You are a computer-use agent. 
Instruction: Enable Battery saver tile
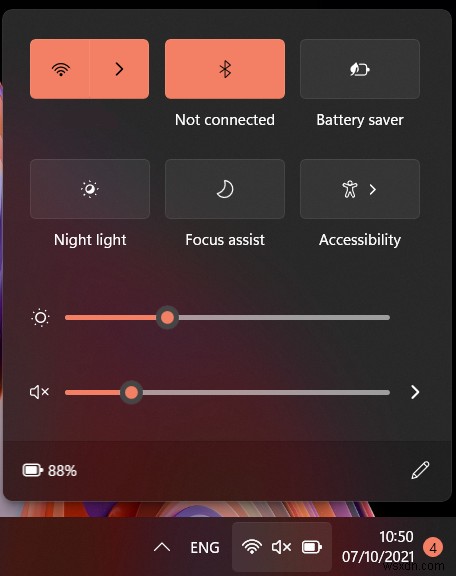[x=360, y=69]
